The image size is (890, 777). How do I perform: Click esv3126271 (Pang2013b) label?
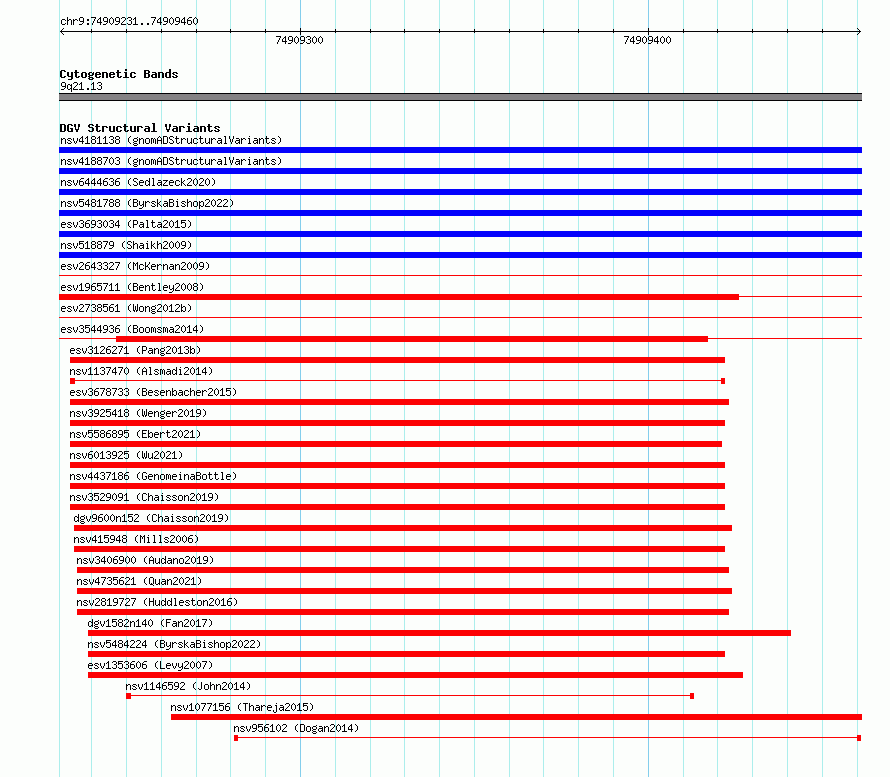(x=135, y=350)
